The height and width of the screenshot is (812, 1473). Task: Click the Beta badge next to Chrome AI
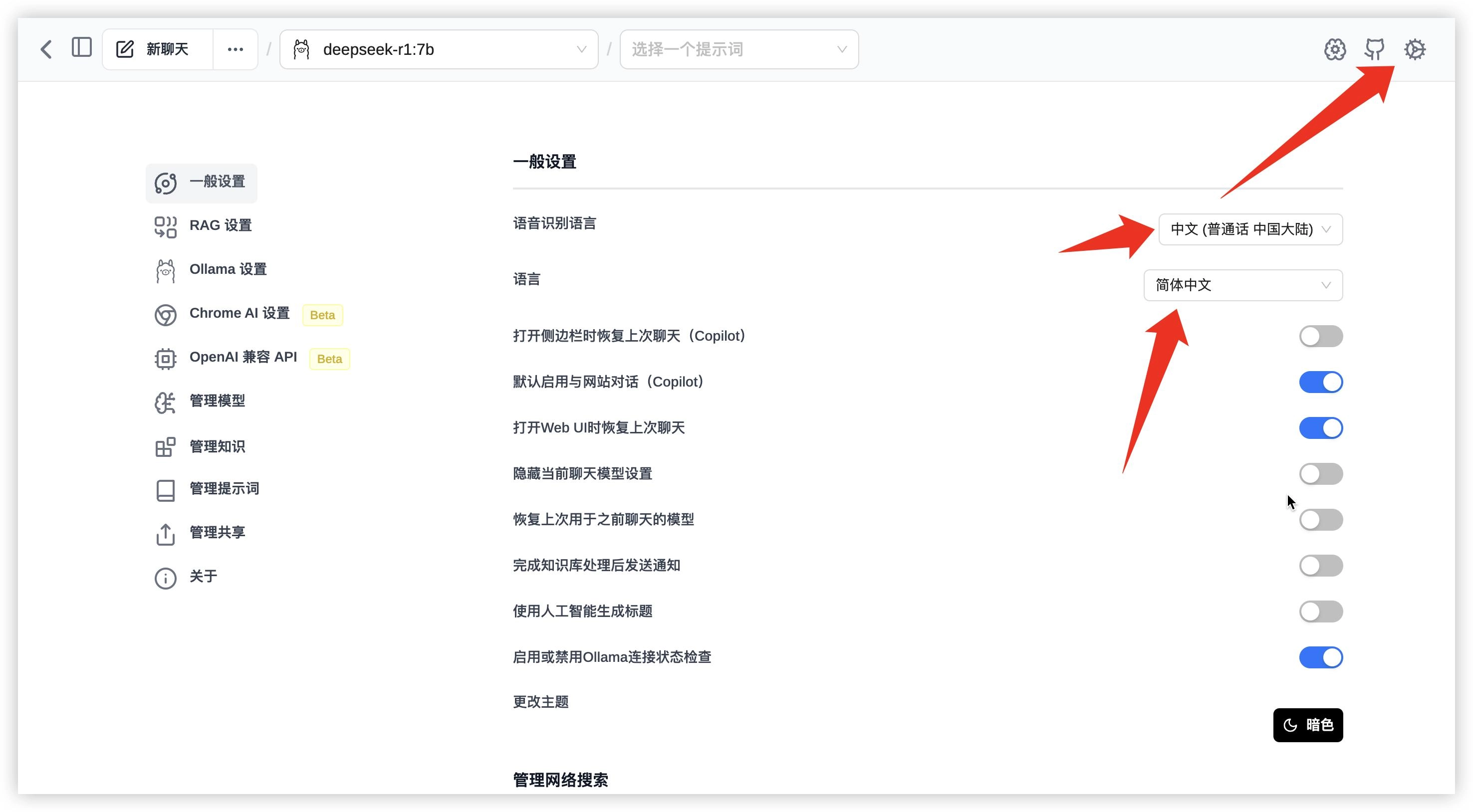coord(322,315)
